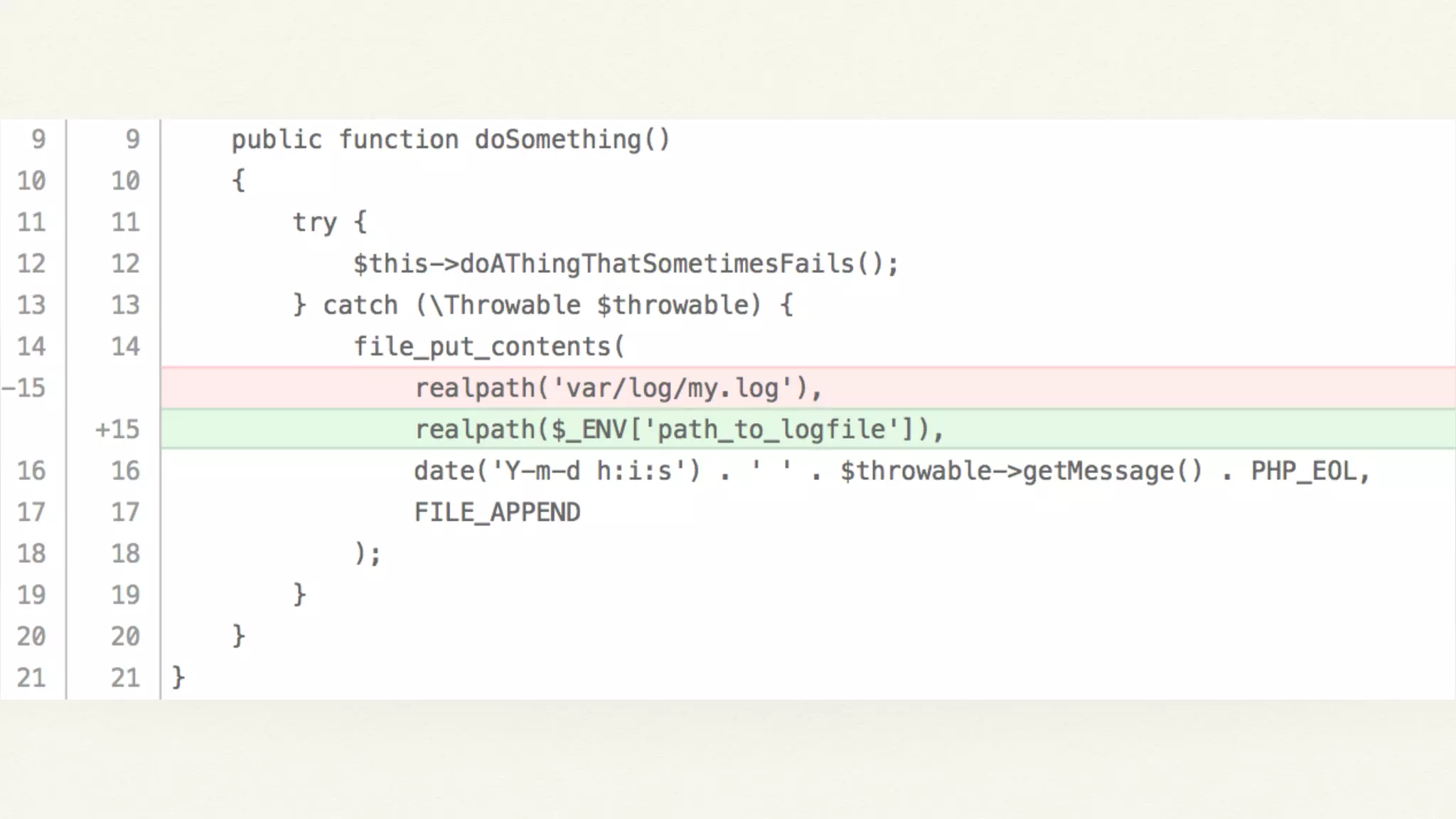
Task: Click the FILE_APPEND constant
Action: [497, 512]
